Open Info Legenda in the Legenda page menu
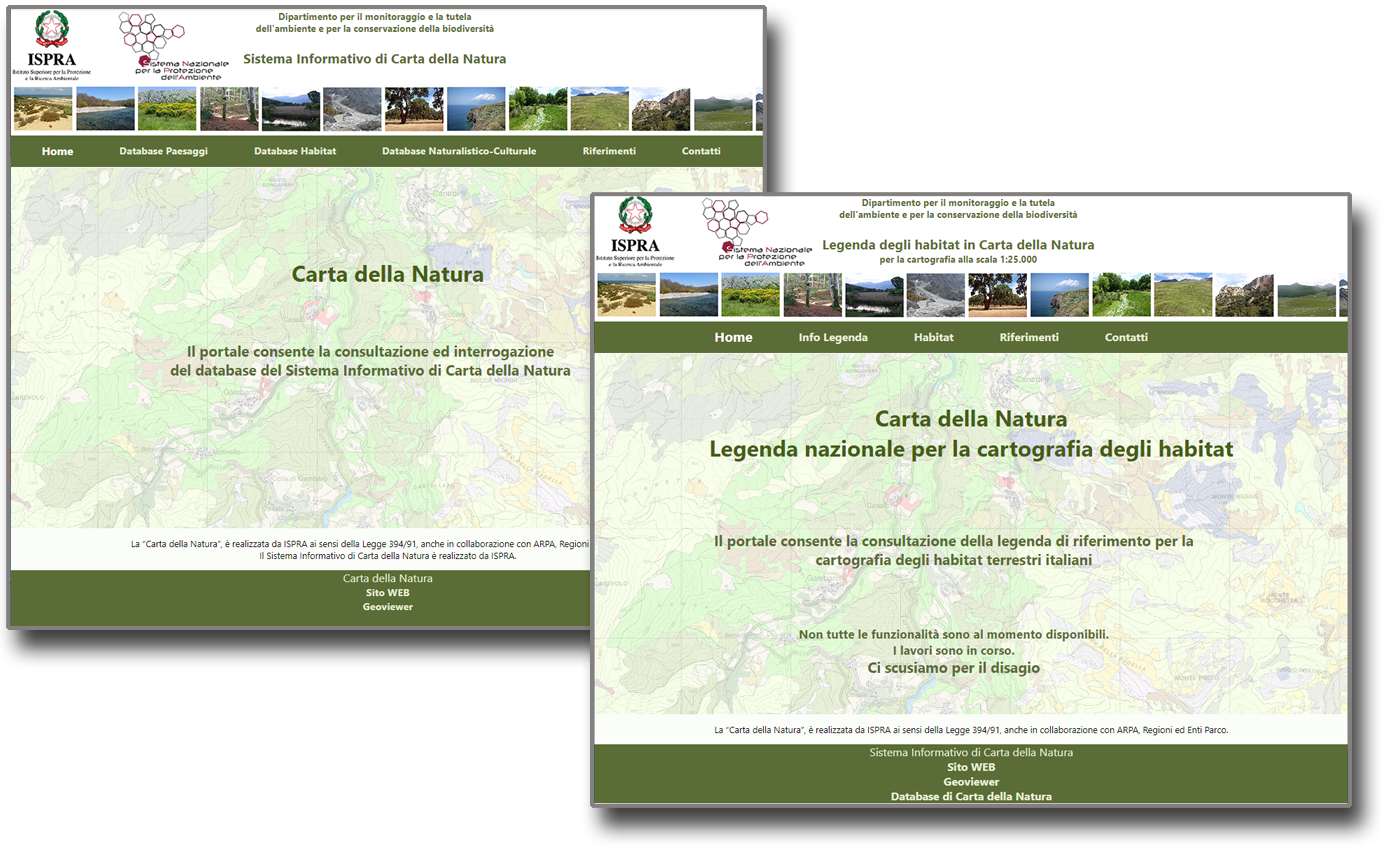Screen dimensions: 1384x854 click(833, 338)
